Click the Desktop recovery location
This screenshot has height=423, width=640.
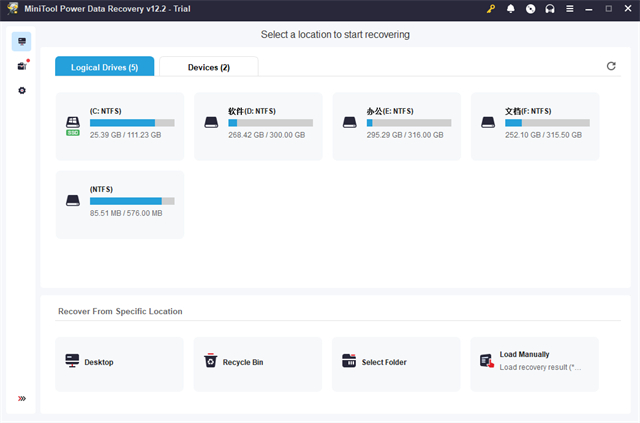pyautogui.click(x=120, y=363)
